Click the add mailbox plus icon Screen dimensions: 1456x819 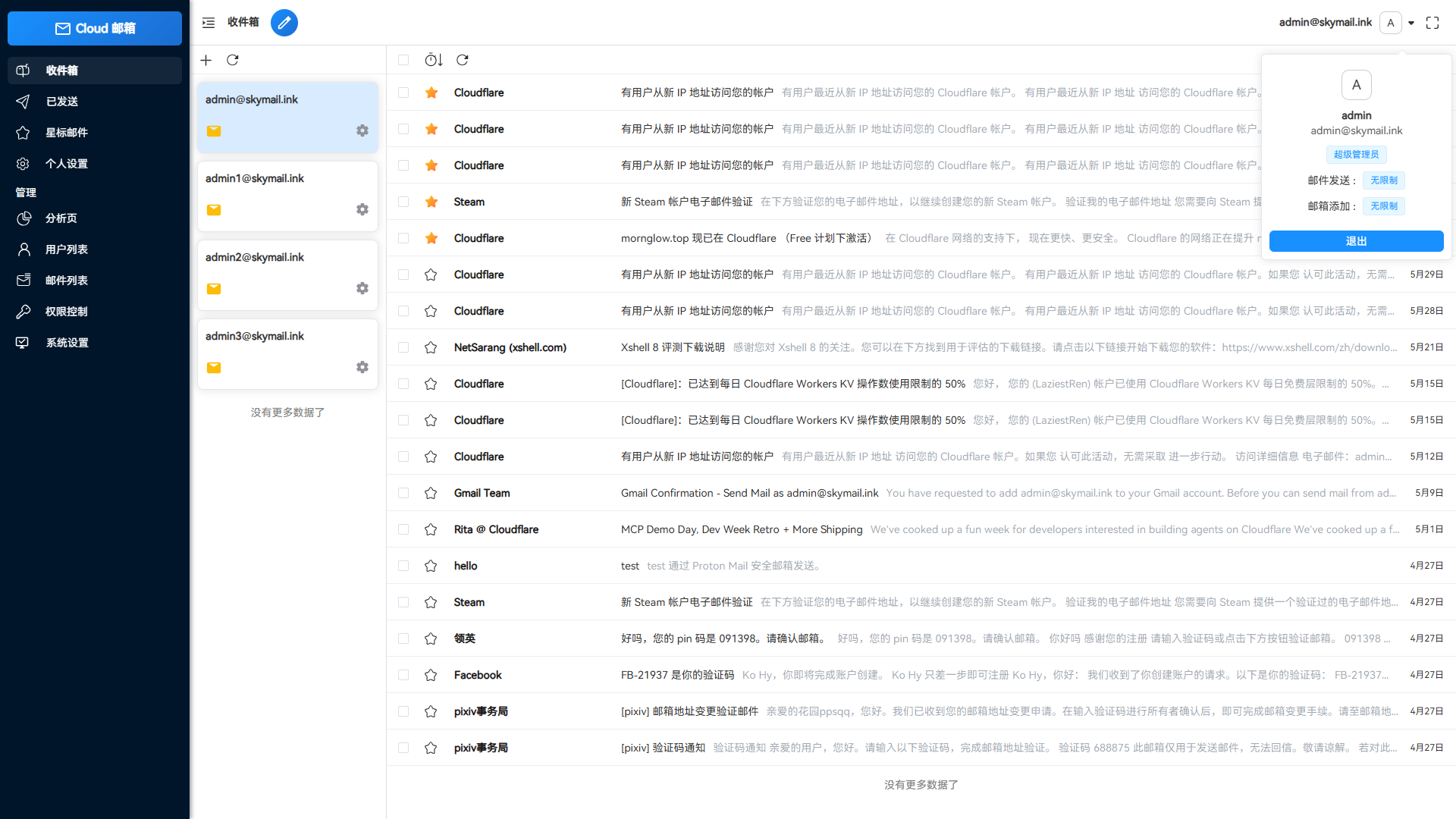pyautogui.click(x=206, y=60)
